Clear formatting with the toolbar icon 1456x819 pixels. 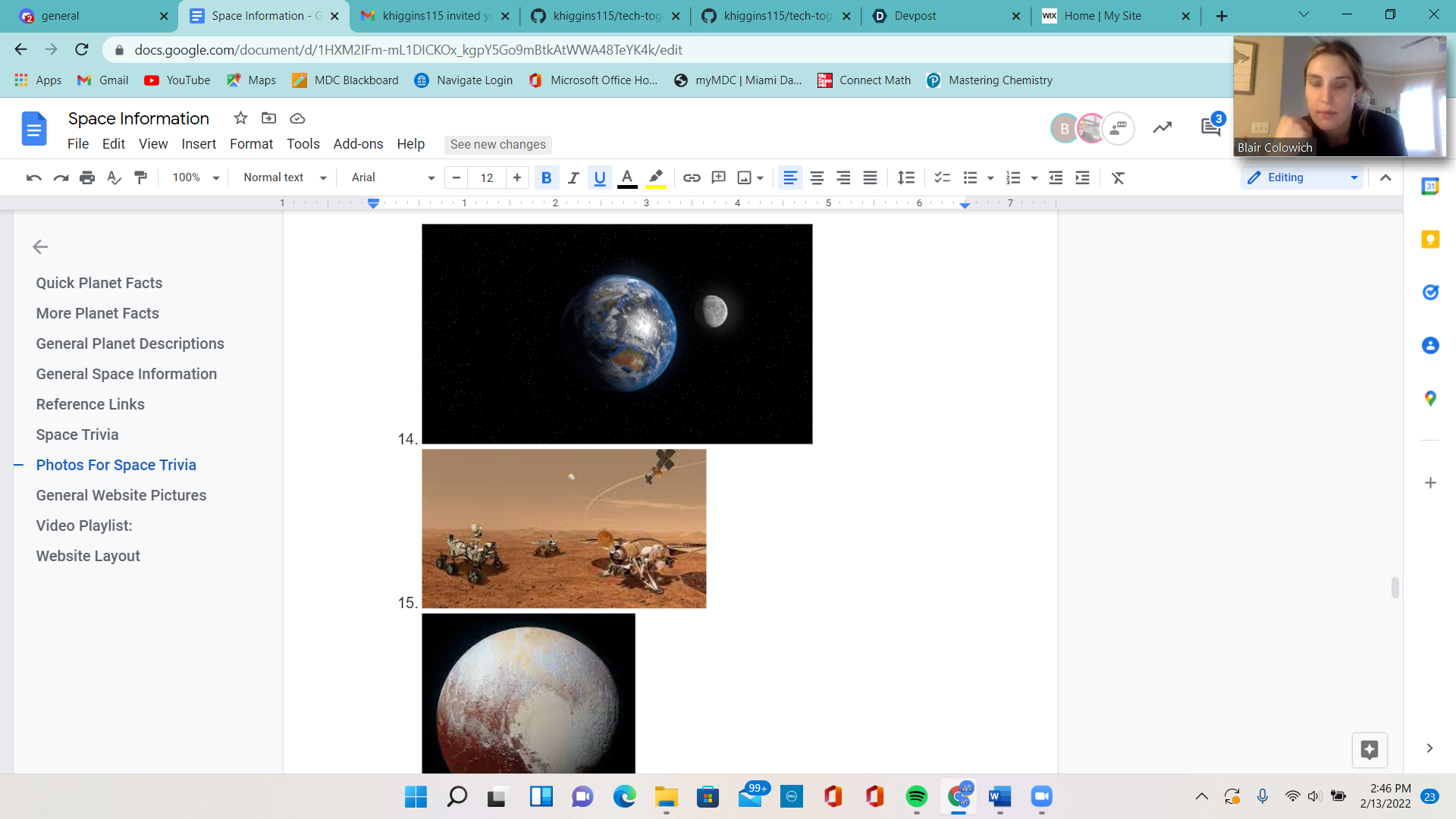(x=1118, y=177)
